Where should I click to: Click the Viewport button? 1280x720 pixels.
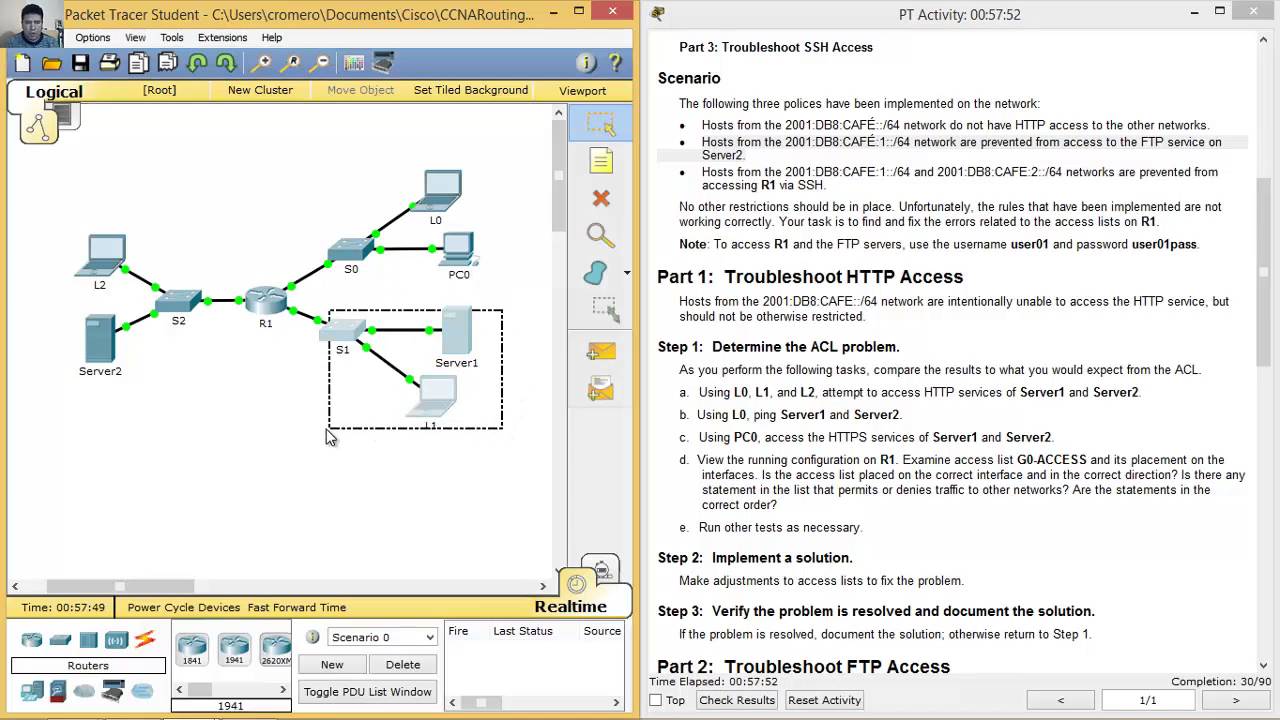coord(583,90)
